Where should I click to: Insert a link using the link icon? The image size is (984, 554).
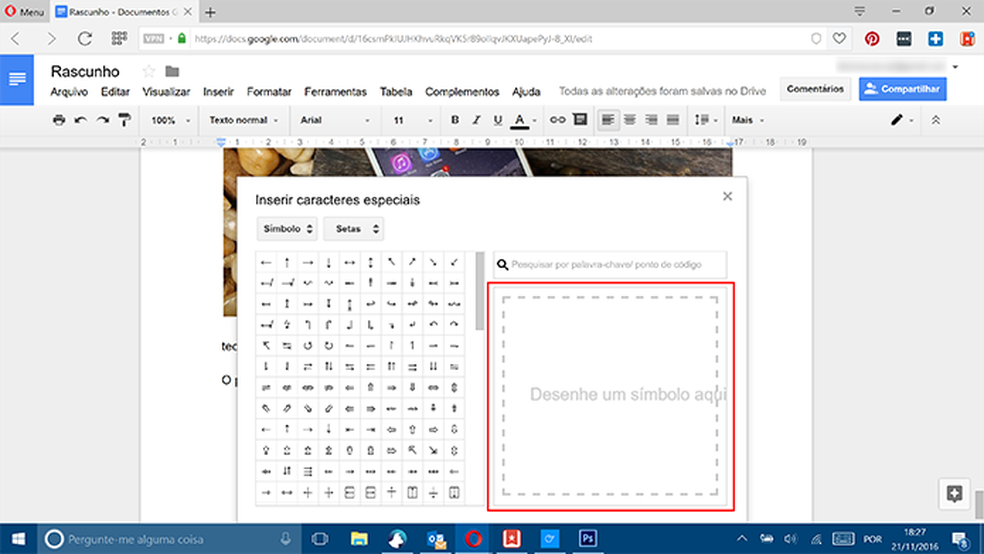coord(557,120)
